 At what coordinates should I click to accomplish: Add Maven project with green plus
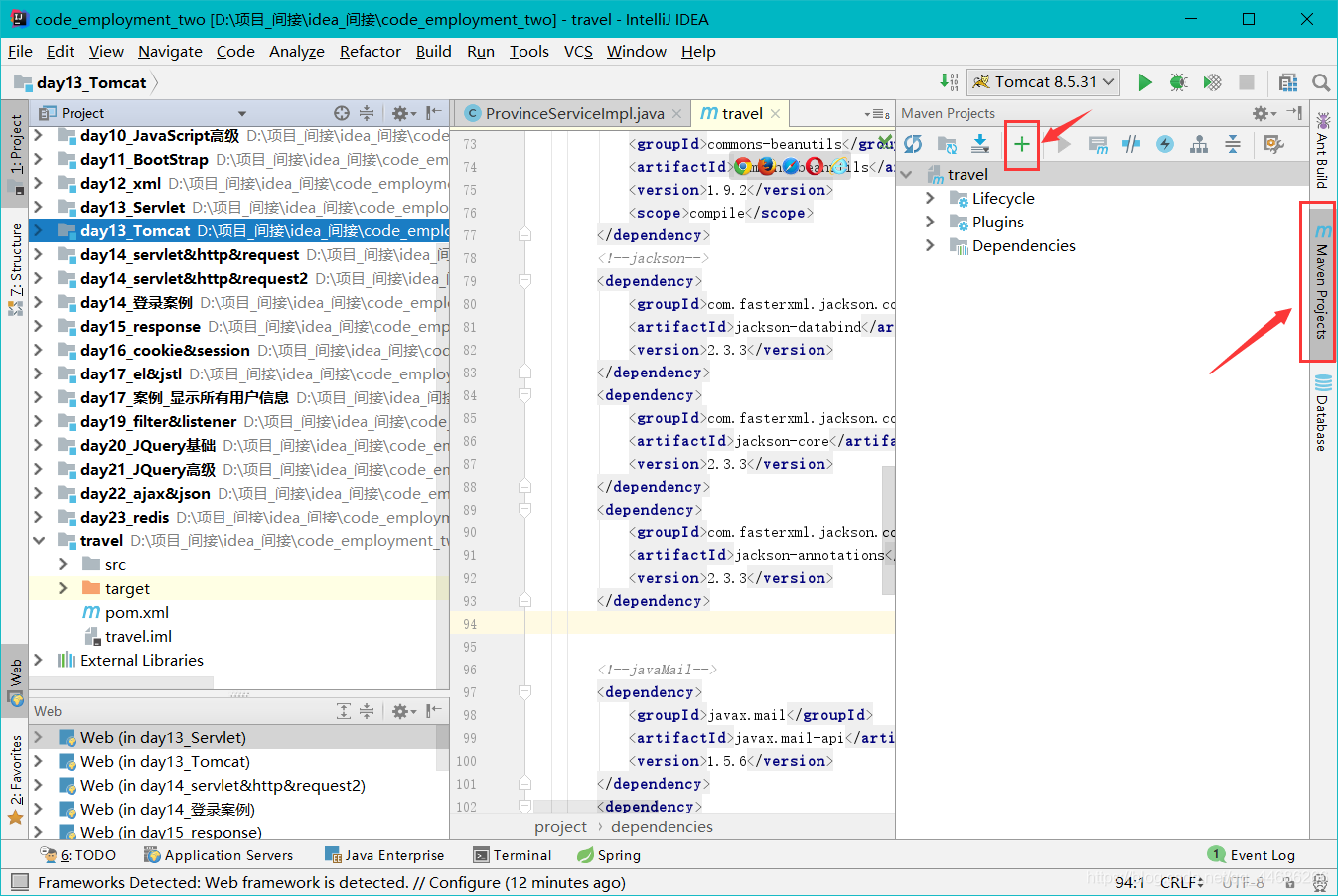(1022, 144)
